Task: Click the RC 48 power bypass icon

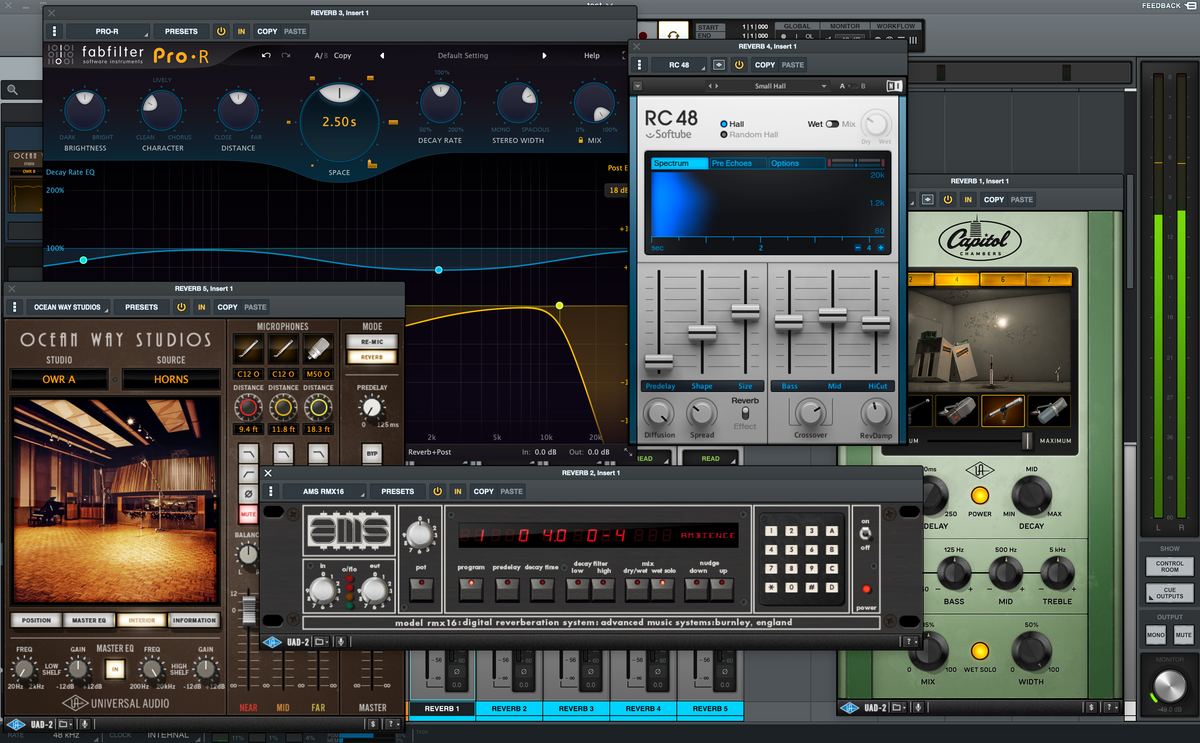Action: point(739,65)
